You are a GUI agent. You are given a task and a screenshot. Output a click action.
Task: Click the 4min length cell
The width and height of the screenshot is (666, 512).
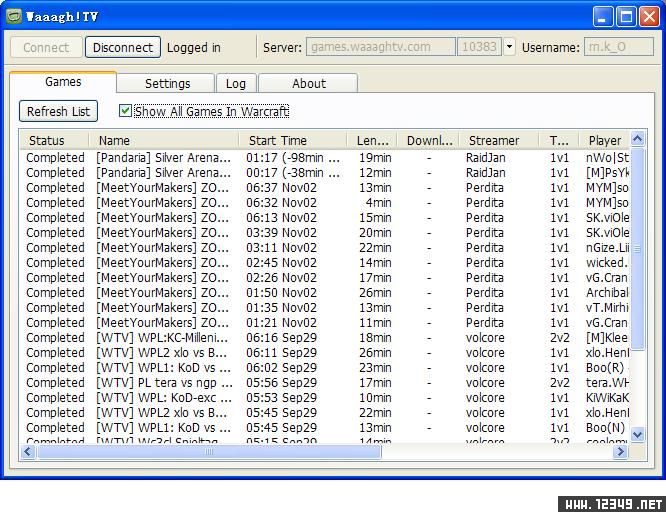378,203
